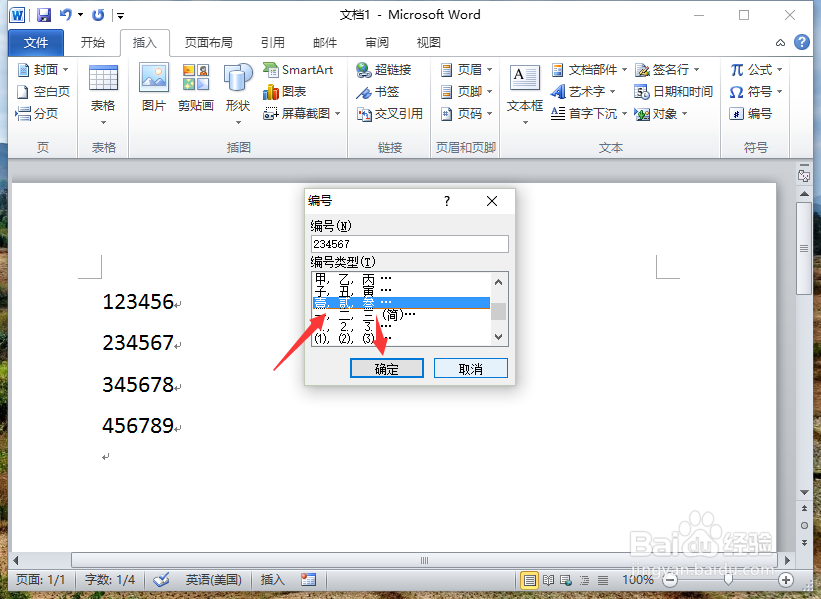Create a hyperlink using 超链接 icon
821x599 pixels.
tap(378, 70)
